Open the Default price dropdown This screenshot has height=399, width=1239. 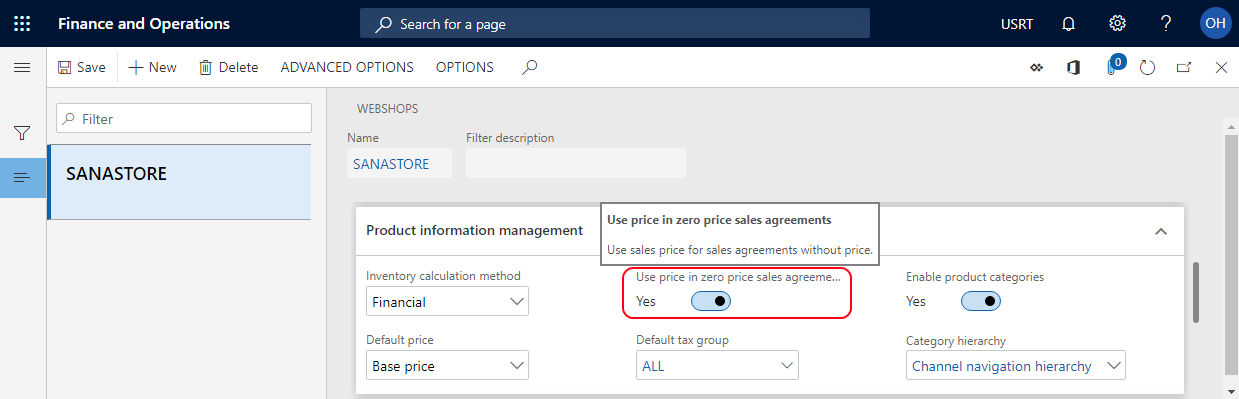click(447, 366)
